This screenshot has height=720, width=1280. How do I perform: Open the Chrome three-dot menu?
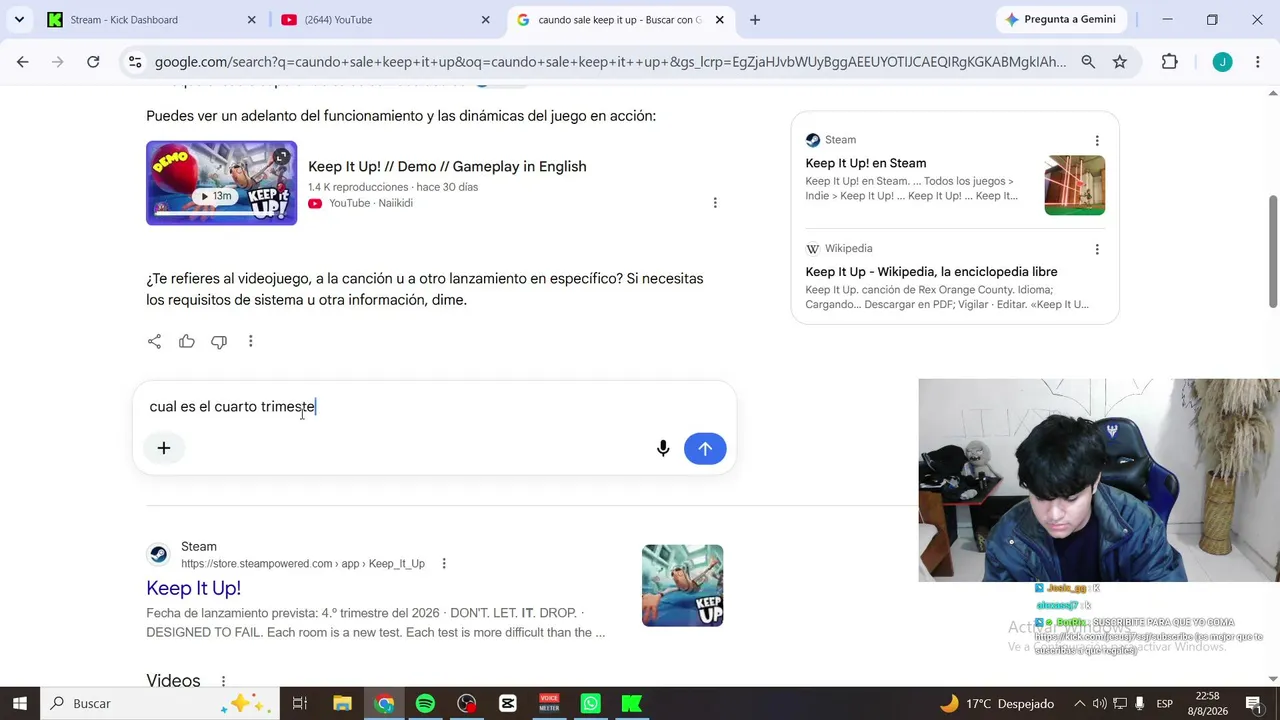tap(1257, 62)
